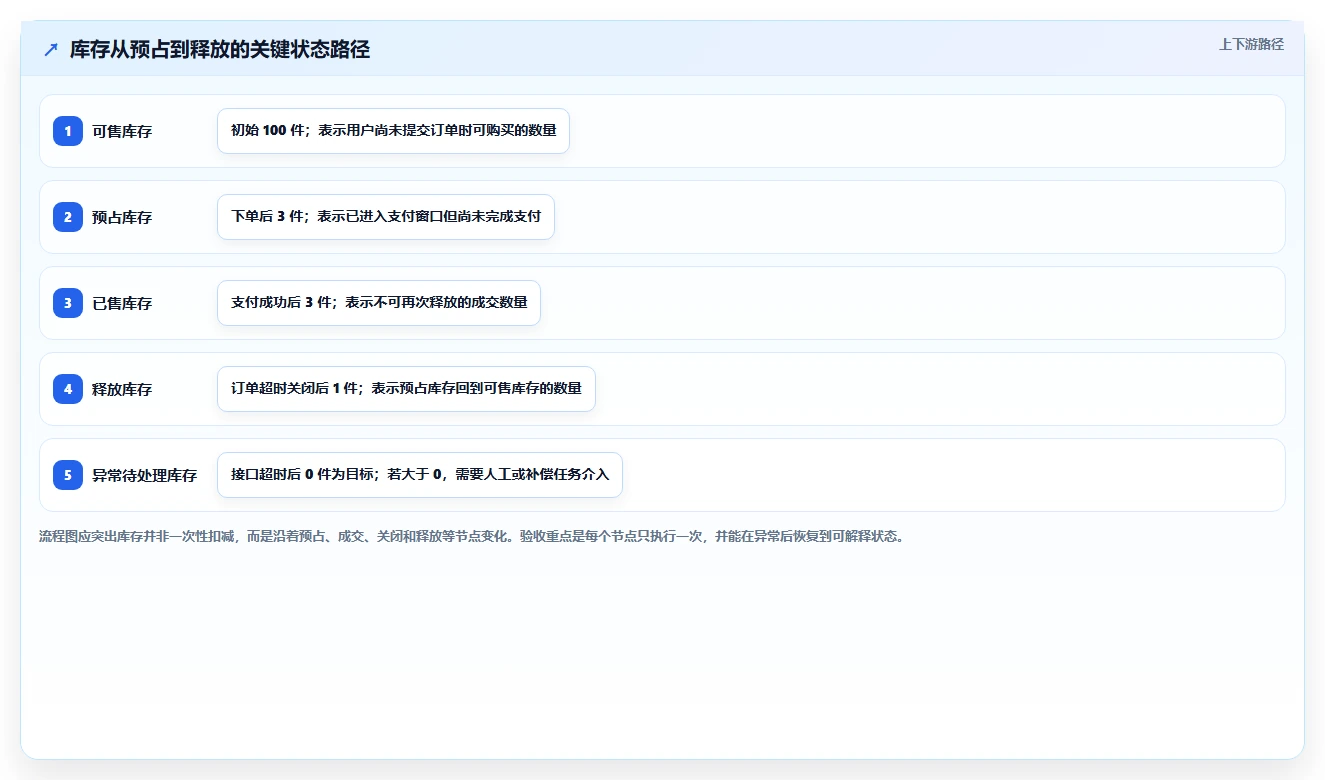Click the arrow icon beside the panel title

51,50
